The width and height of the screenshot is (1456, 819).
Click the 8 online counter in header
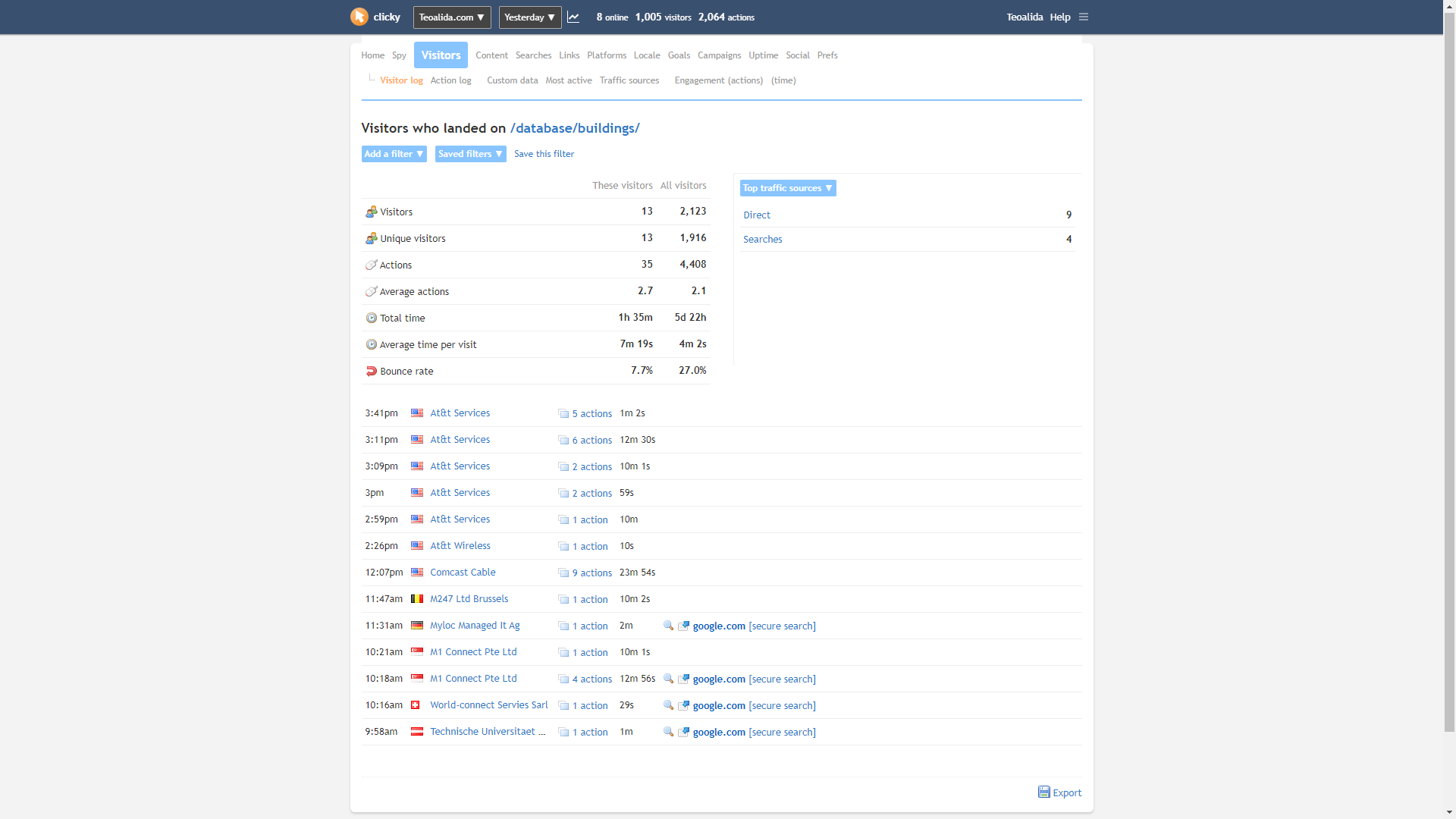pyautogui.click(x=612, y=17)
